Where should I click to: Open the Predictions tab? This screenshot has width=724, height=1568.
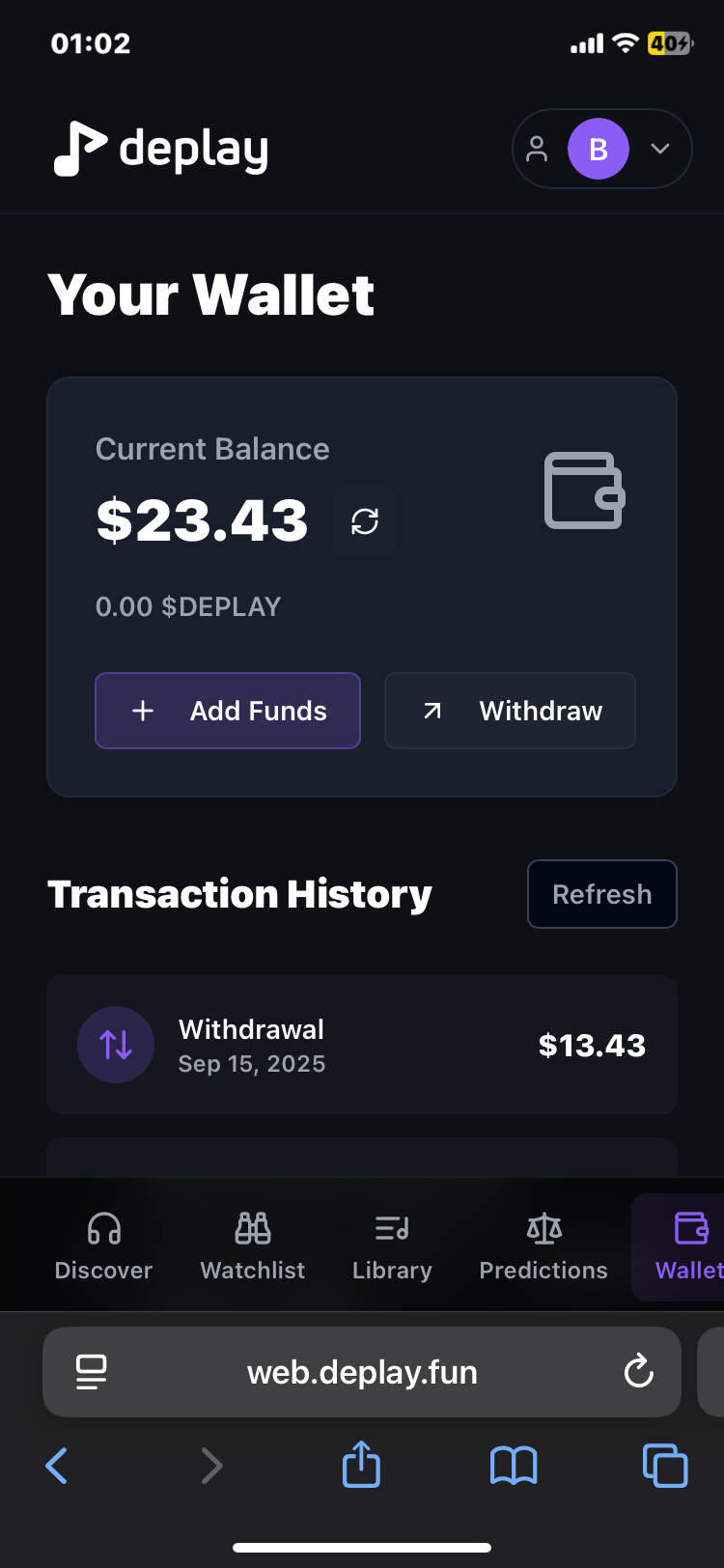coord(543,1247)
